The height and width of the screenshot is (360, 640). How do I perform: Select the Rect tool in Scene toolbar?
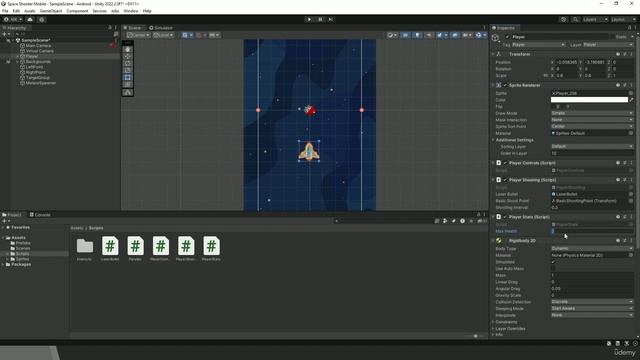[128, 77]
